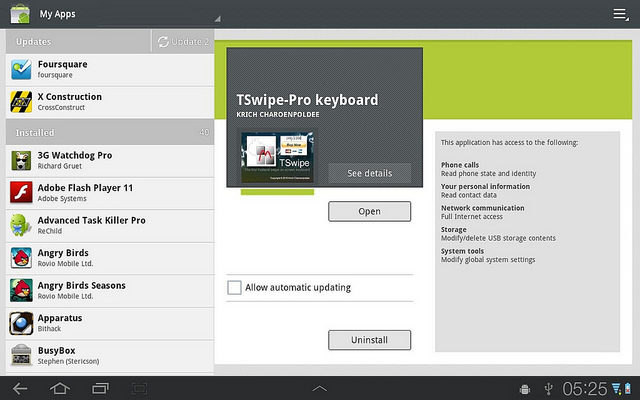
Task: Tap the Android Market bag icon
Action: pyautogui.click(x=20, y=13)
